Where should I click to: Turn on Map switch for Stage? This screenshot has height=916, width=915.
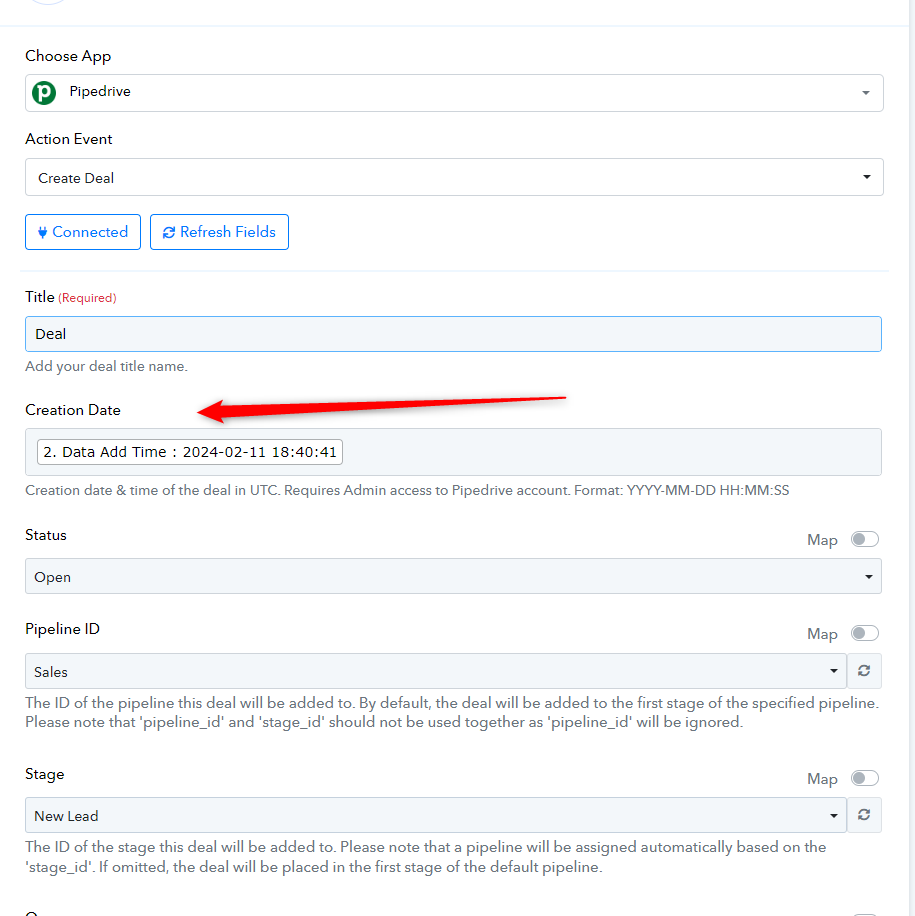pos(864,778)
